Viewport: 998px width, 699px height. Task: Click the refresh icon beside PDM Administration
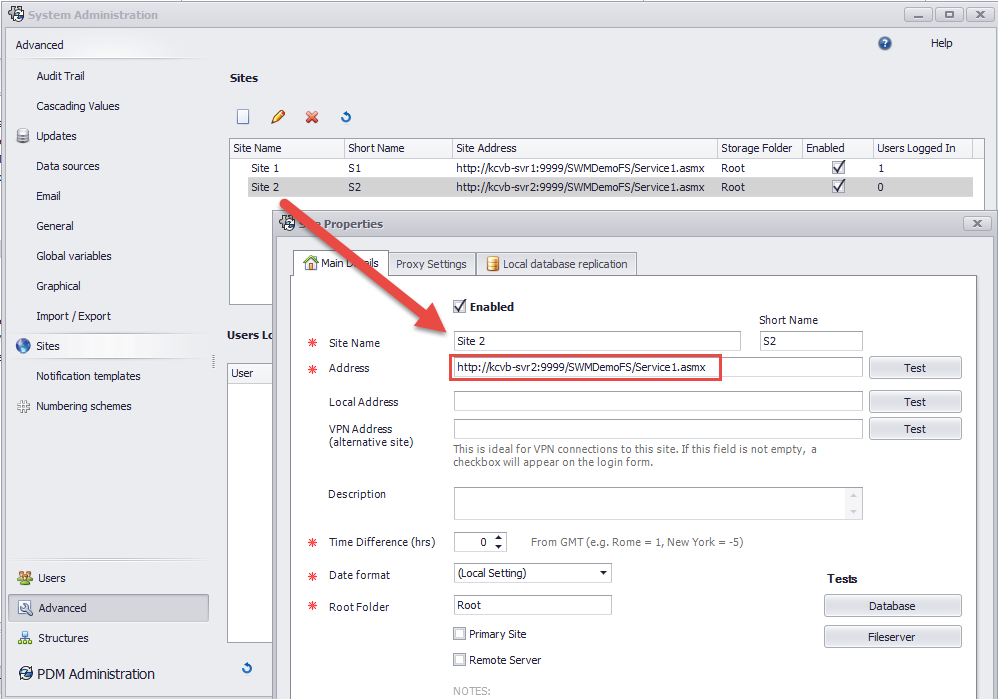coord(247,668)
